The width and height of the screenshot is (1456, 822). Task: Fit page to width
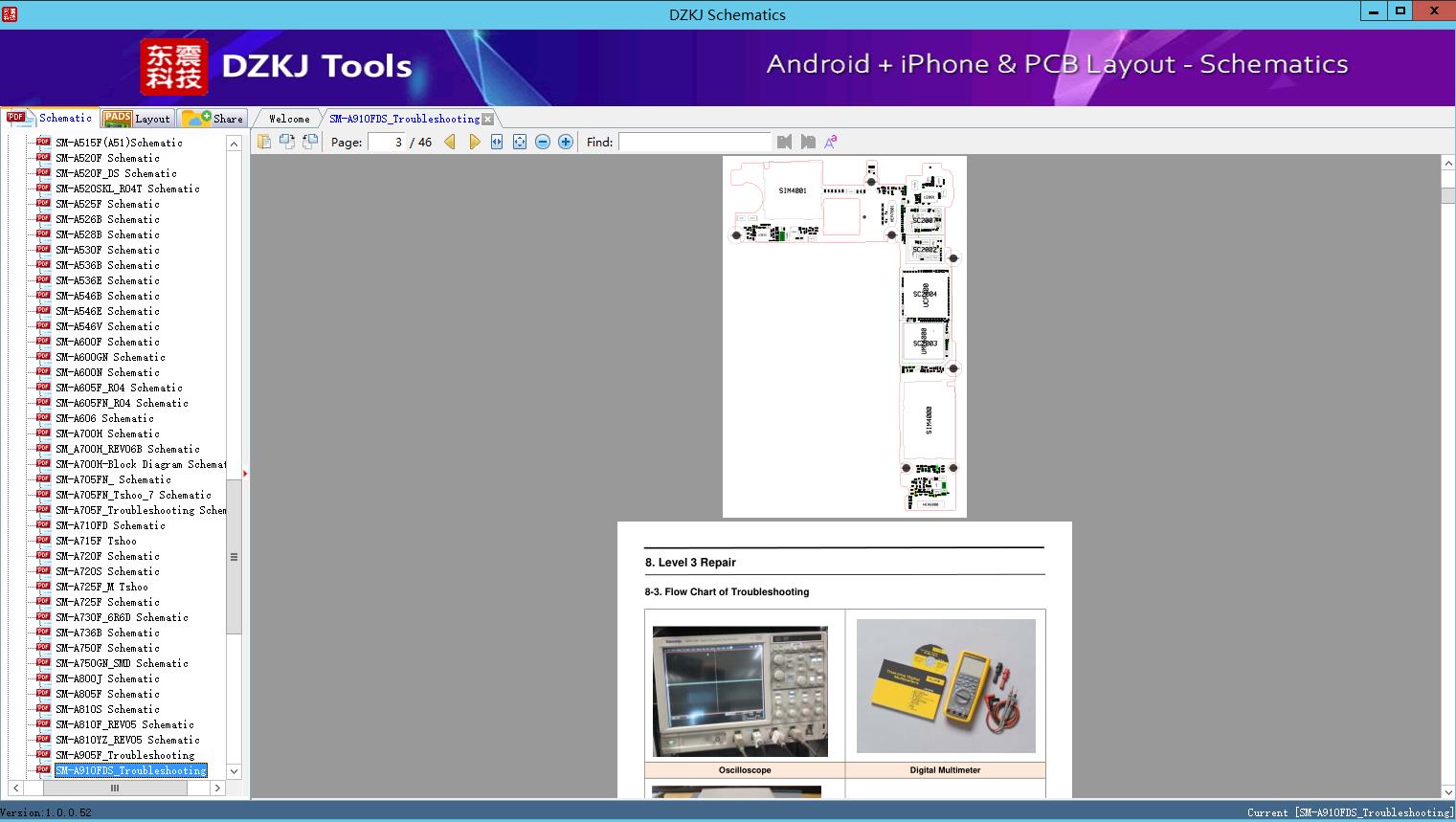[497, 142]
